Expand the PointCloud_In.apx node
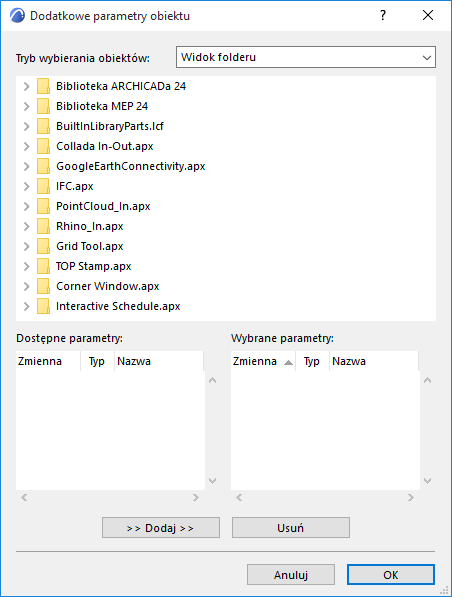 [x=27, y=206]
